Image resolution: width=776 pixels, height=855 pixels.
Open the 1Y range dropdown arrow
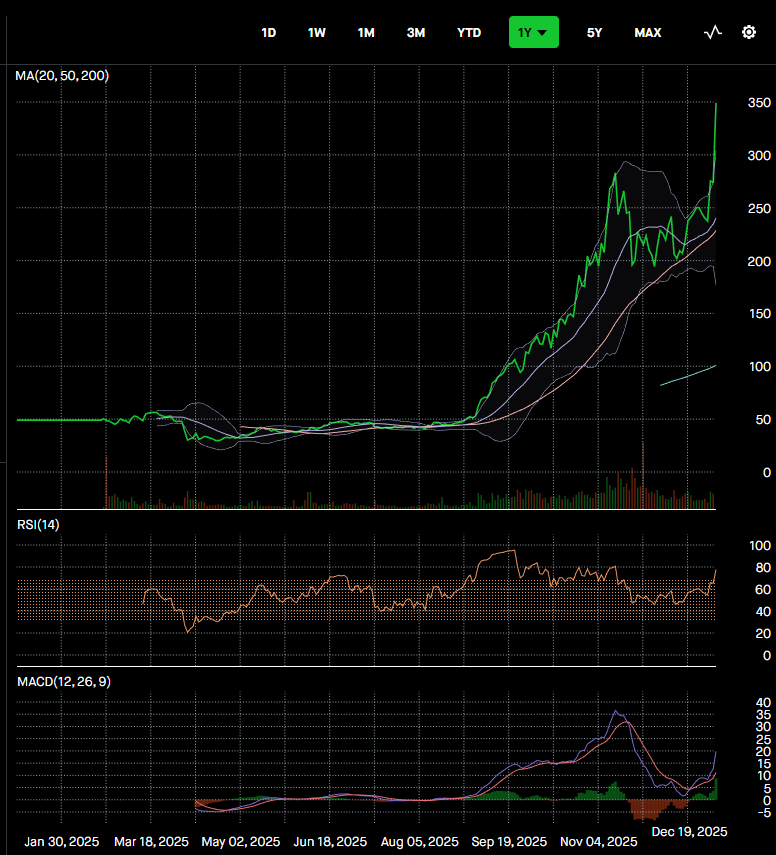coord(542,33)
